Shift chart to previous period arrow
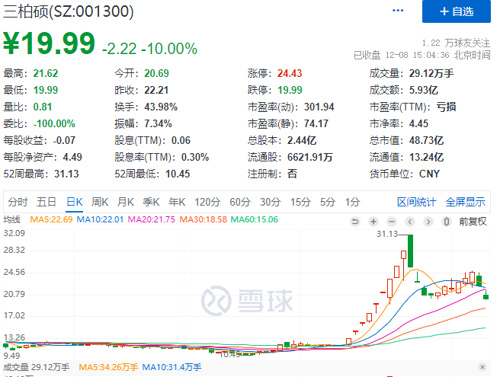The width and height of the screenshot is (500, 377). 410,221
